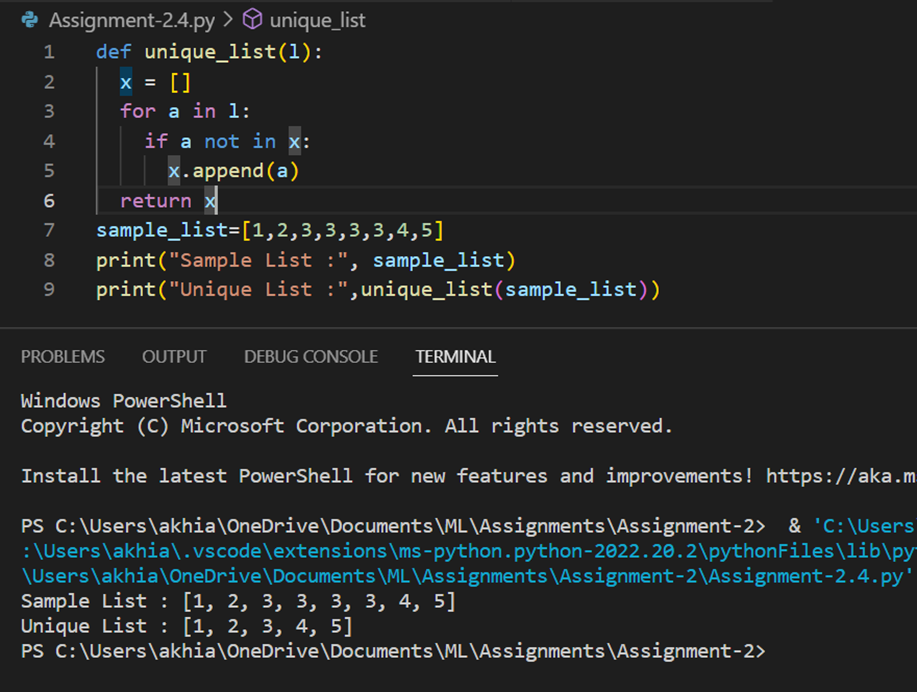Click the Python file icon in the breadcrumb
Image resolution: width=917 pixels, height=692 pixels.
[x=30, y=19]
